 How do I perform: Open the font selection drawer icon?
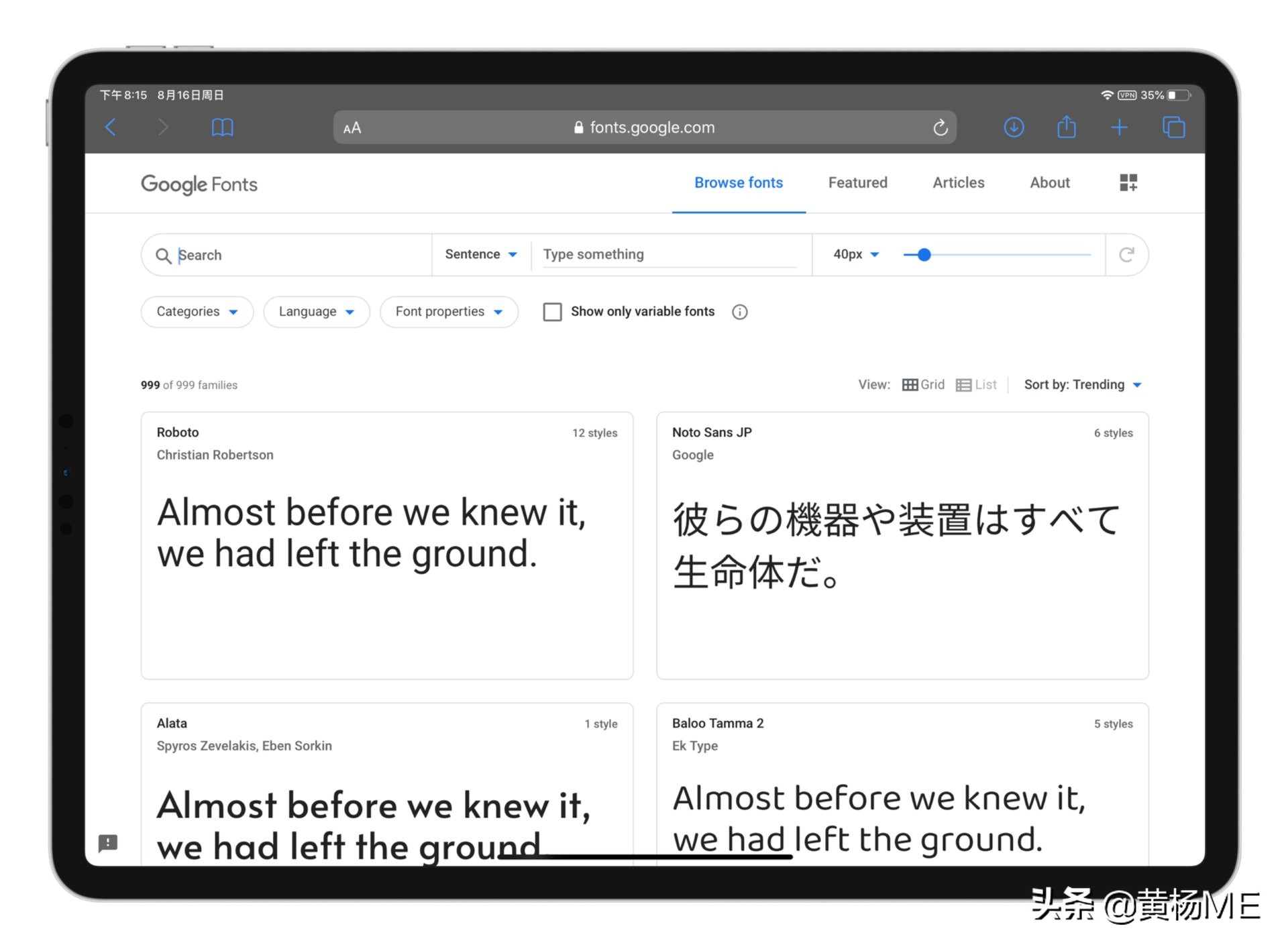[1128, 182]
